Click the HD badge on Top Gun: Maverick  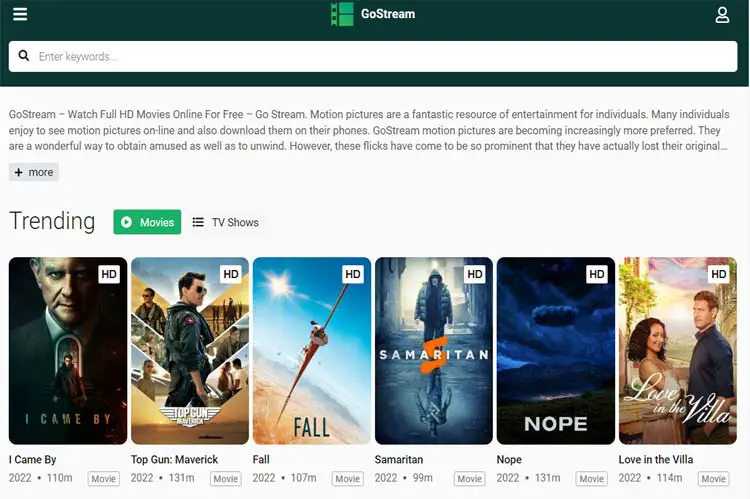point(231,274)
